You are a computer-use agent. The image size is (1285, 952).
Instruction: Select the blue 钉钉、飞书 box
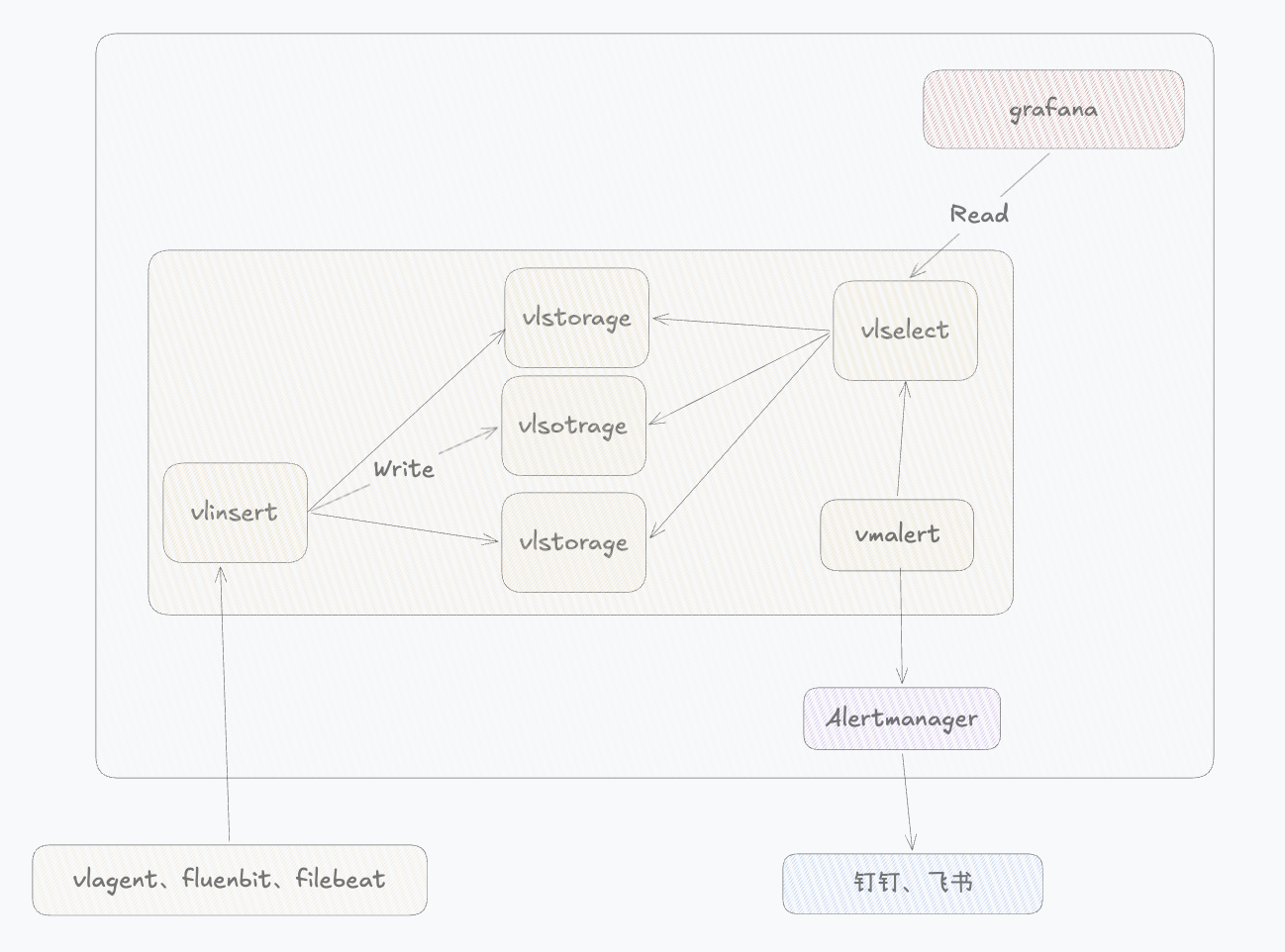(913, 883)
